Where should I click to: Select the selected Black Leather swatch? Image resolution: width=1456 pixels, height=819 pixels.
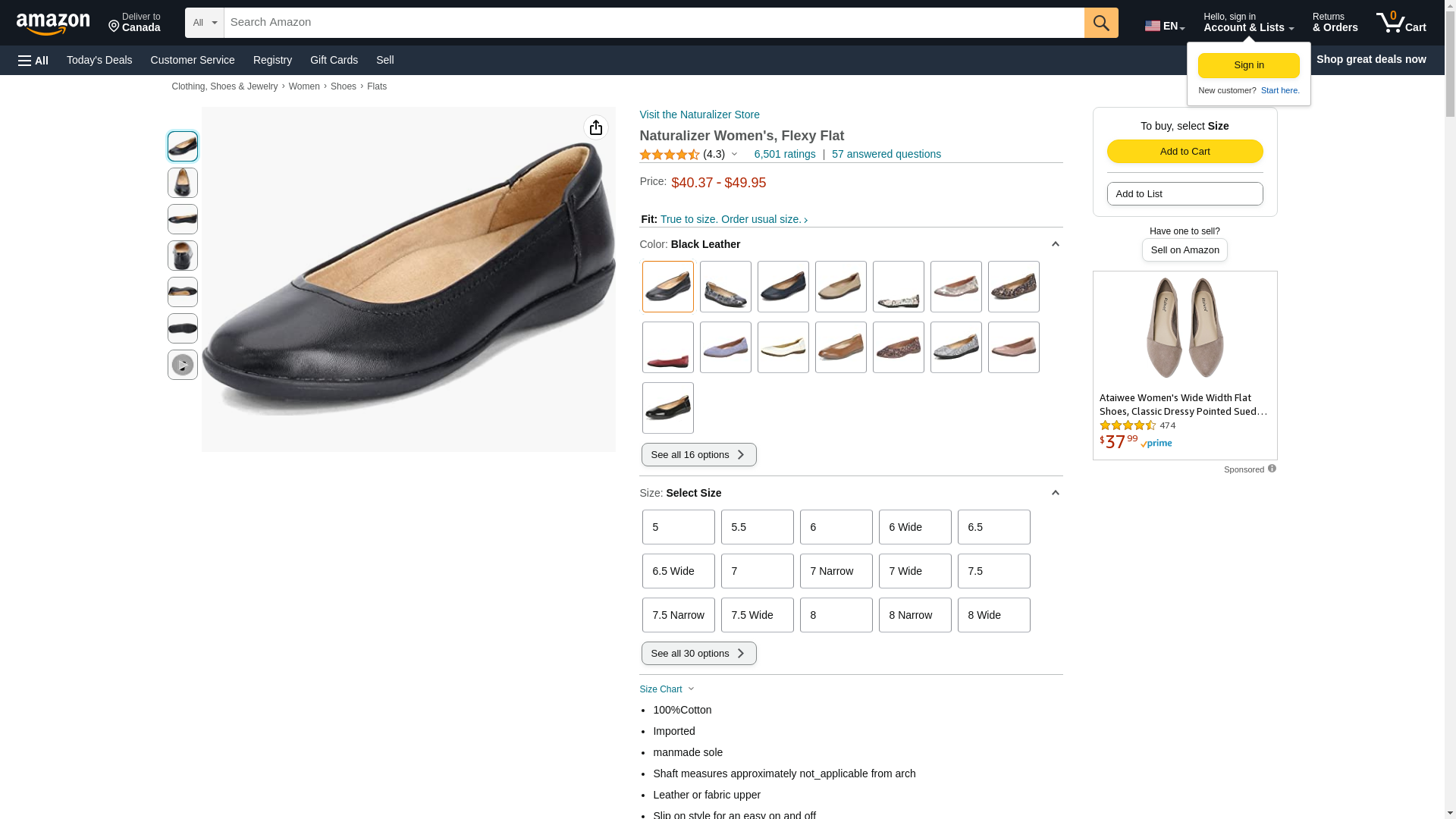pyautogui.click(x=668, y=287)
